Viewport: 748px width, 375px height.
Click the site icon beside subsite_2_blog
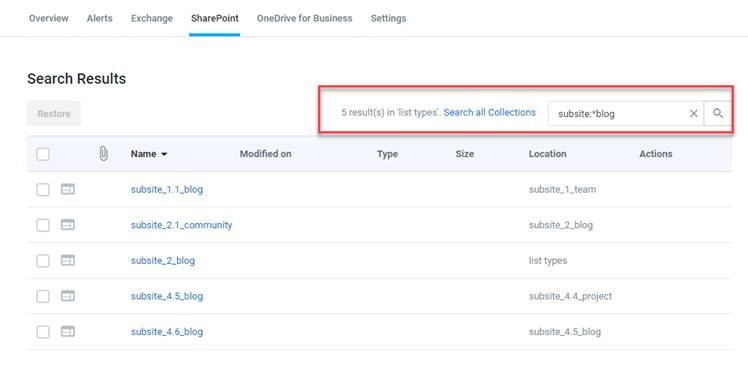point(68,260)
